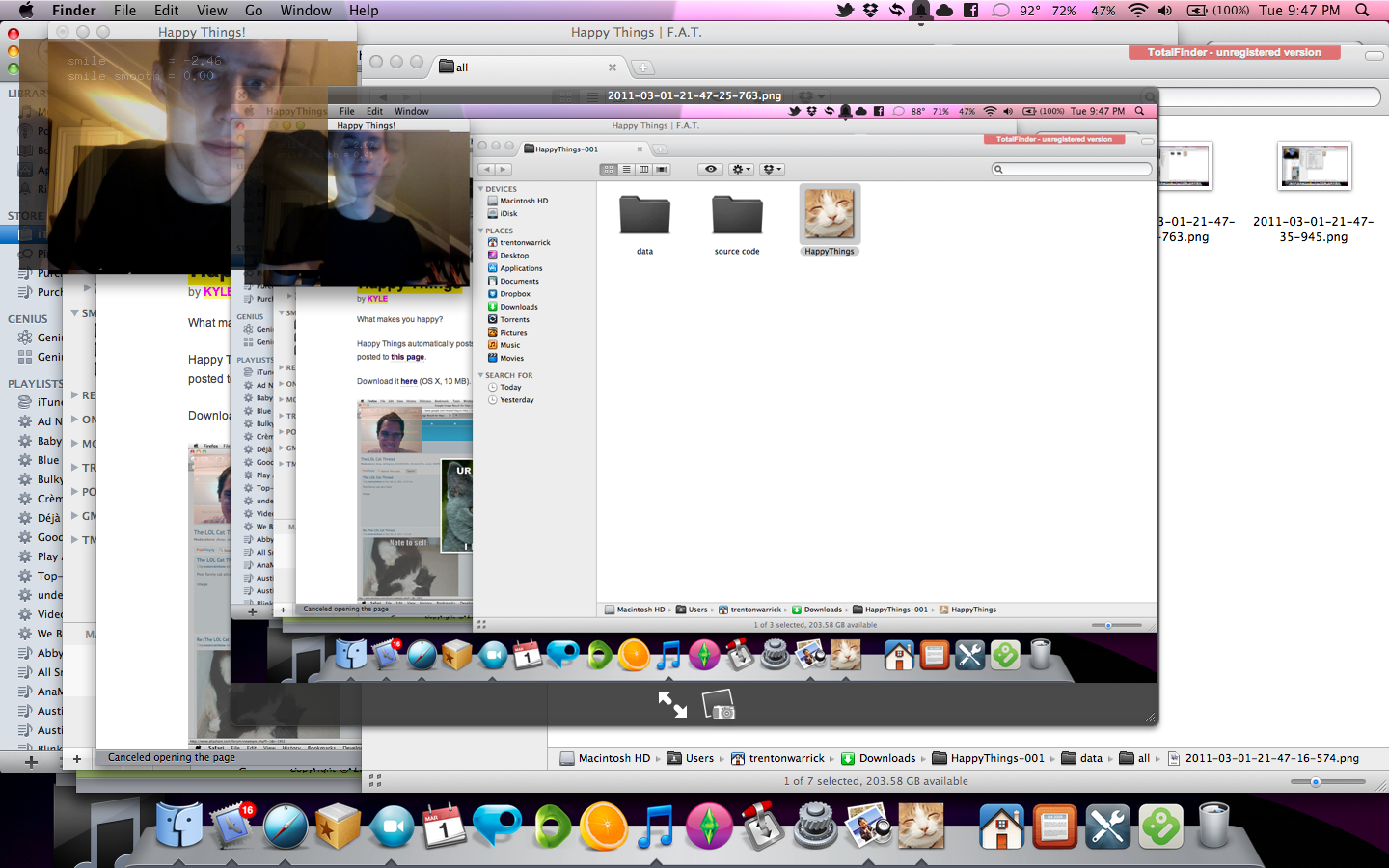Viewport: 1389px width, 868px height.
Task: Toggle Finder toolbar with pill button
Action: click(1373, 57)
